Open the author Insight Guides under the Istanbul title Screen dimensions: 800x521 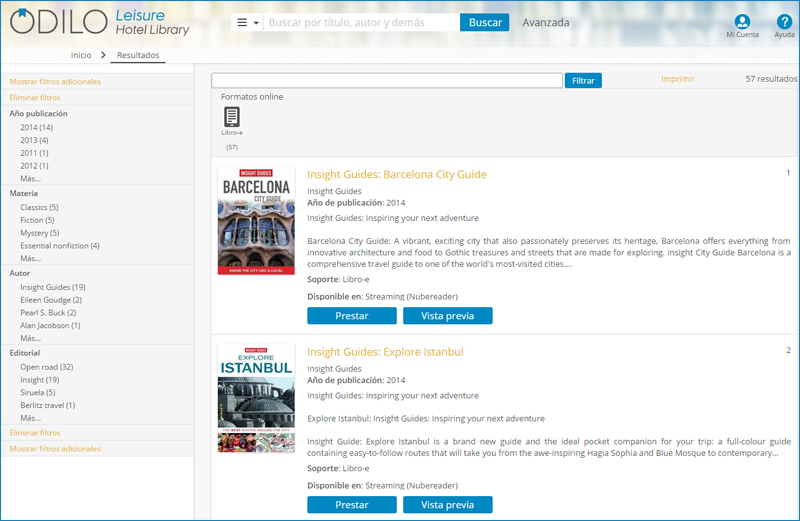tap(334, 368)
